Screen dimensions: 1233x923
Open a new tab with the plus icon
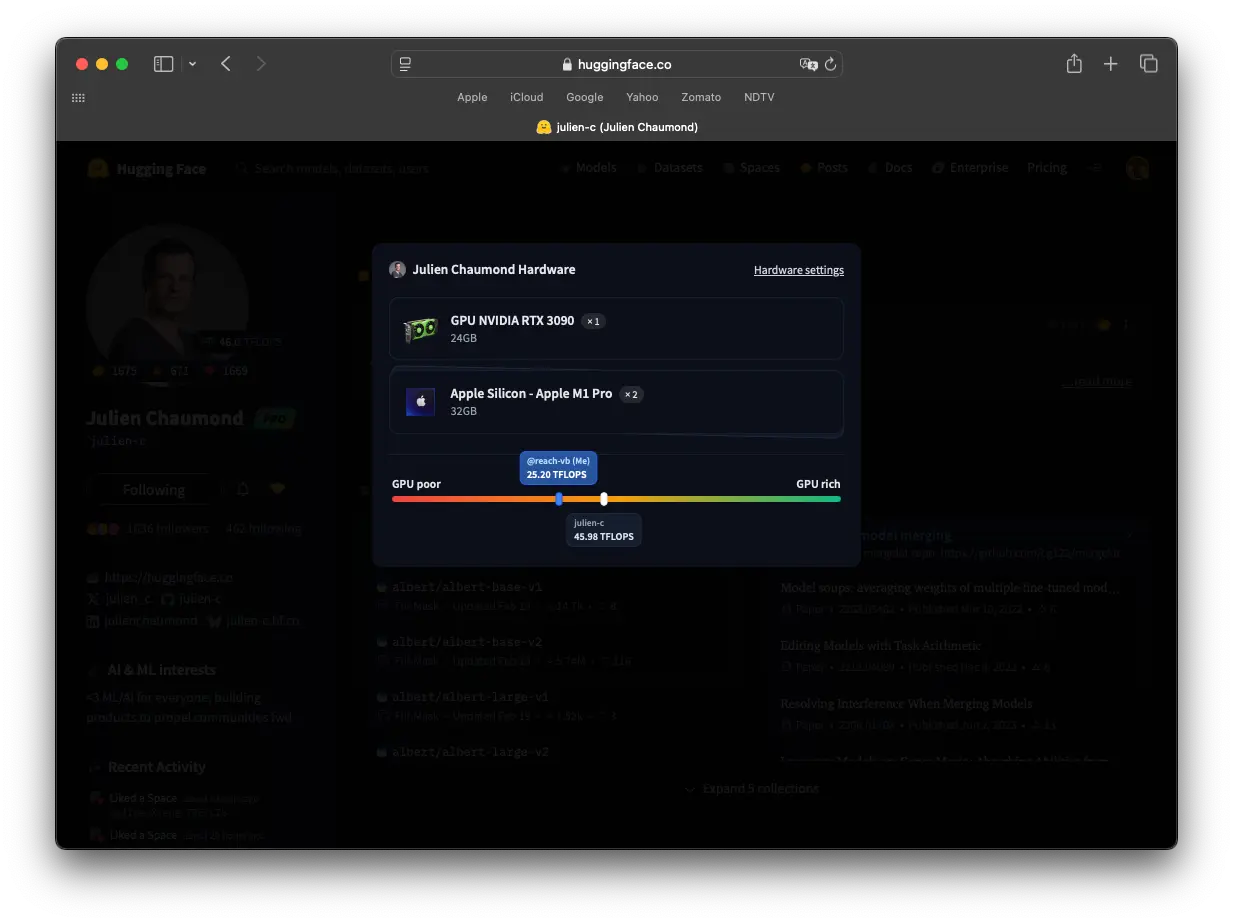[x=1110, y=64]
